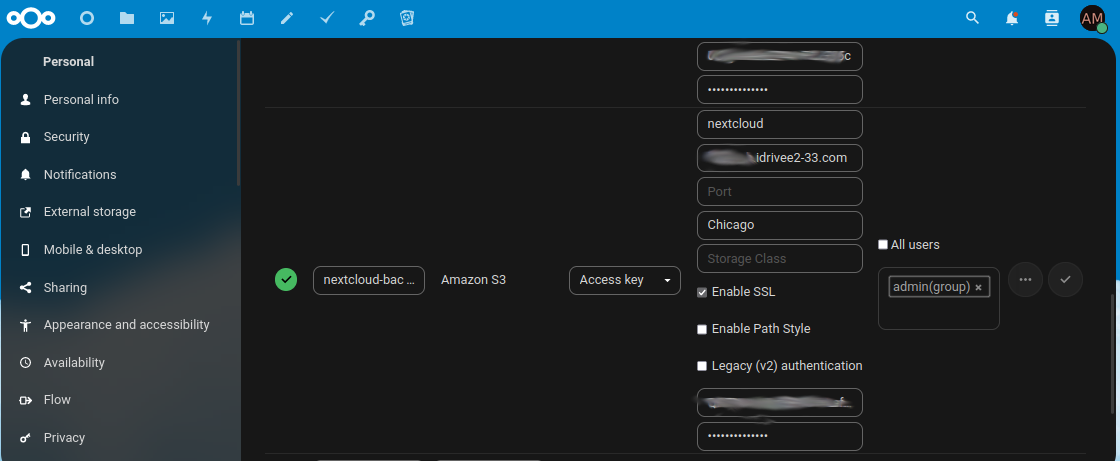
Task: Click the search magnifier icon
Action: (x=972, y=18)
